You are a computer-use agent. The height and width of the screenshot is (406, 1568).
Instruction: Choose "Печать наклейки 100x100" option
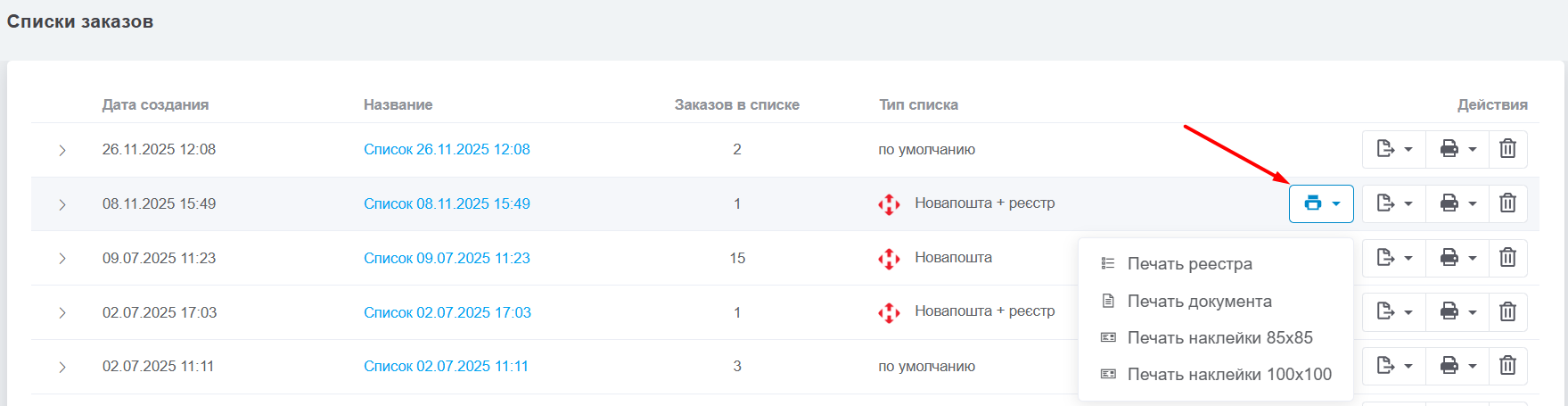click(1229, 375)
